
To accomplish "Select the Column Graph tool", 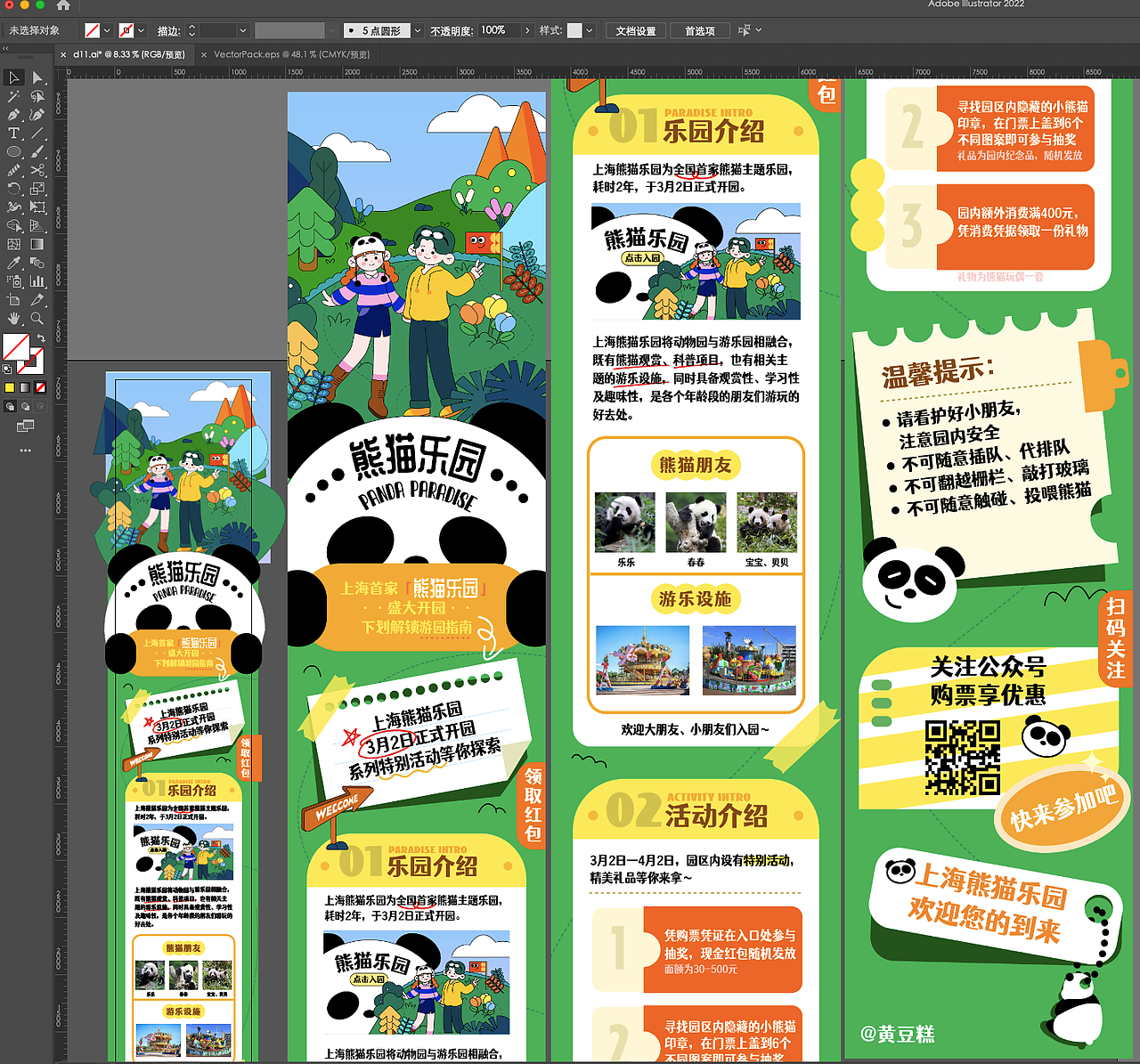I will point(37,281).
